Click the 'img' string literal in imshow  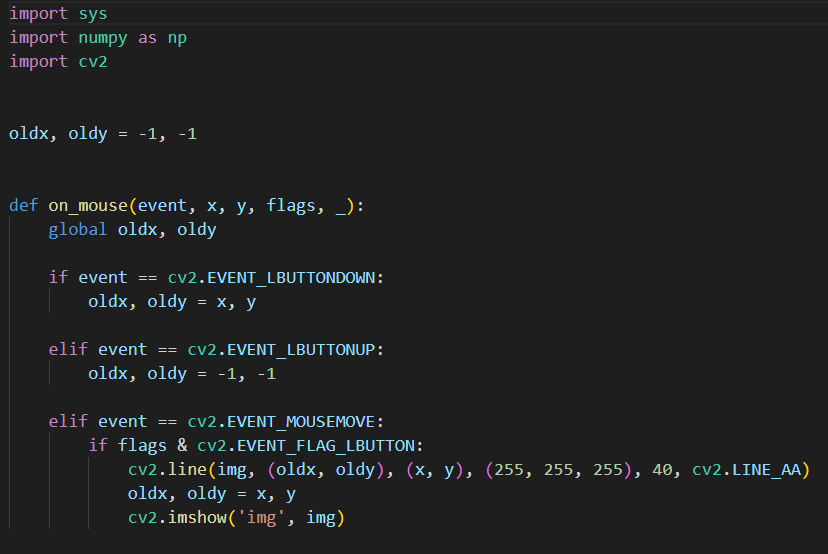coord(261,517)
